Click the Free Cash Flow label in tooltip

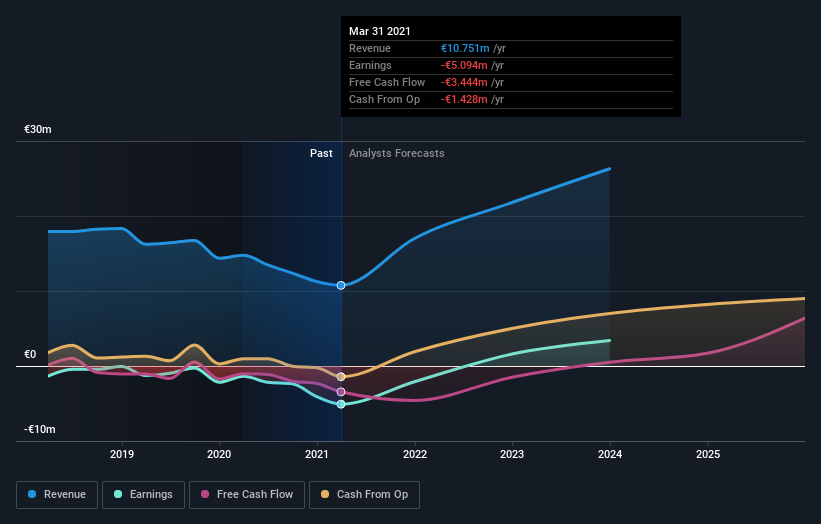(x=387, y=82)
